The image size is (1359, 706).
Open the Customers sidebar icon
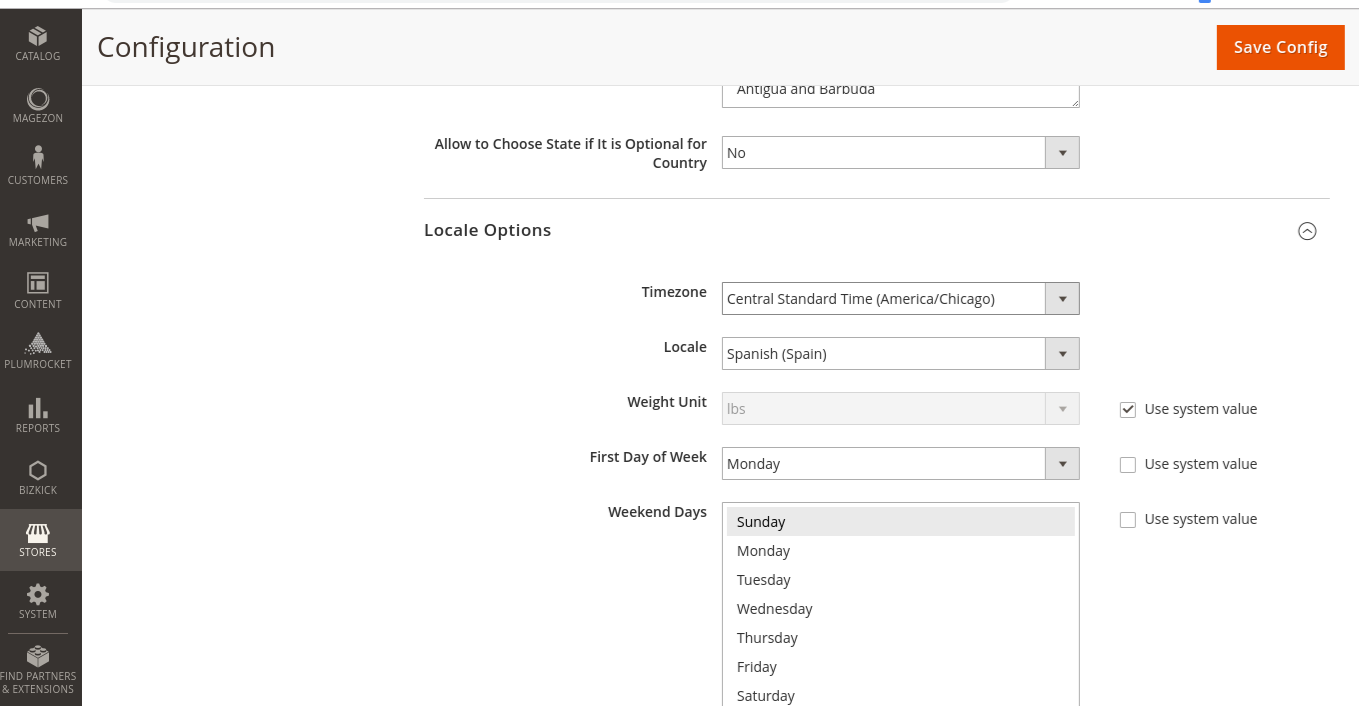point(39,163)
